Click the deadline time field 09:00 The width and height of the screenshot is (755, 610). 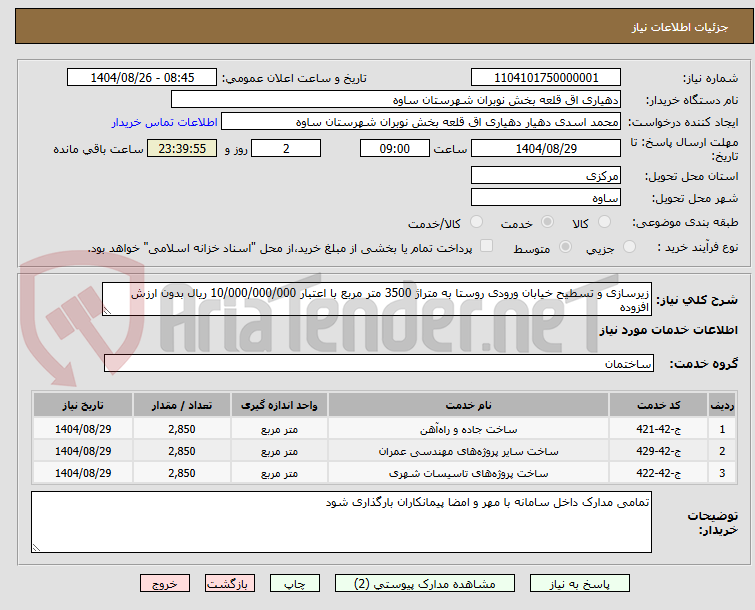395,148
